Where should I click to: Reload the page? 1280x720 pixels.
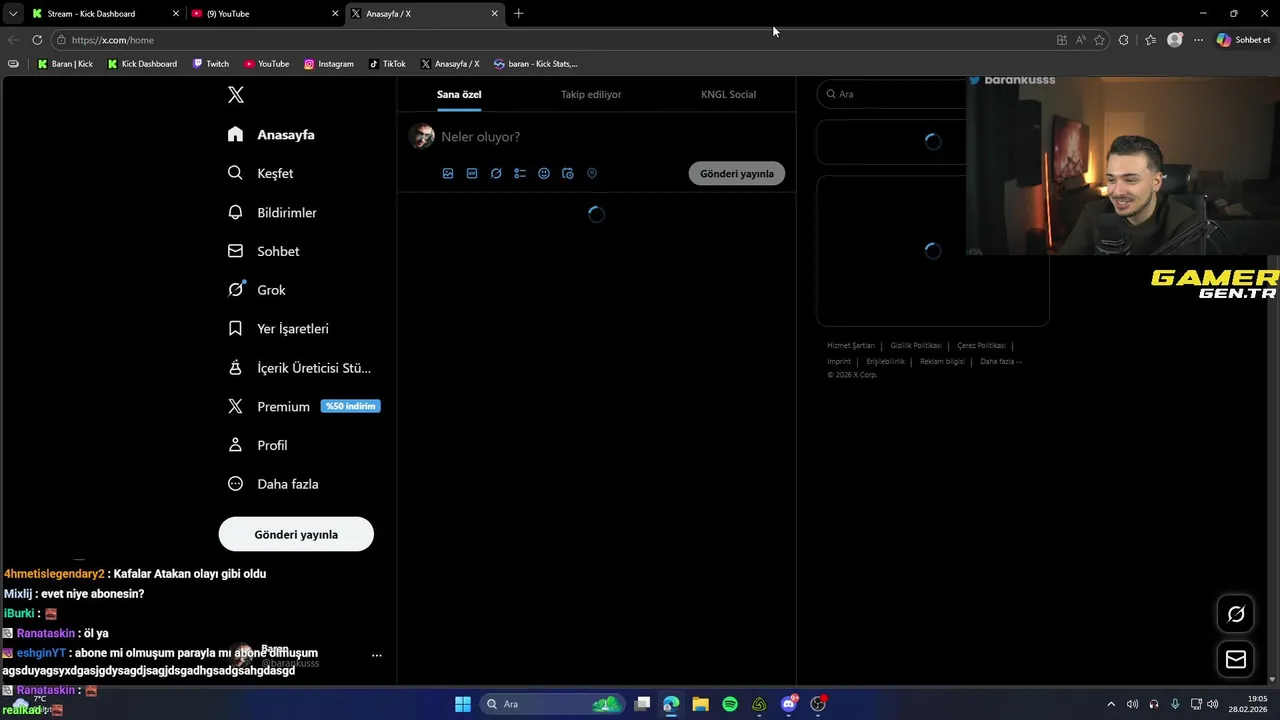(x=37, y=40)
